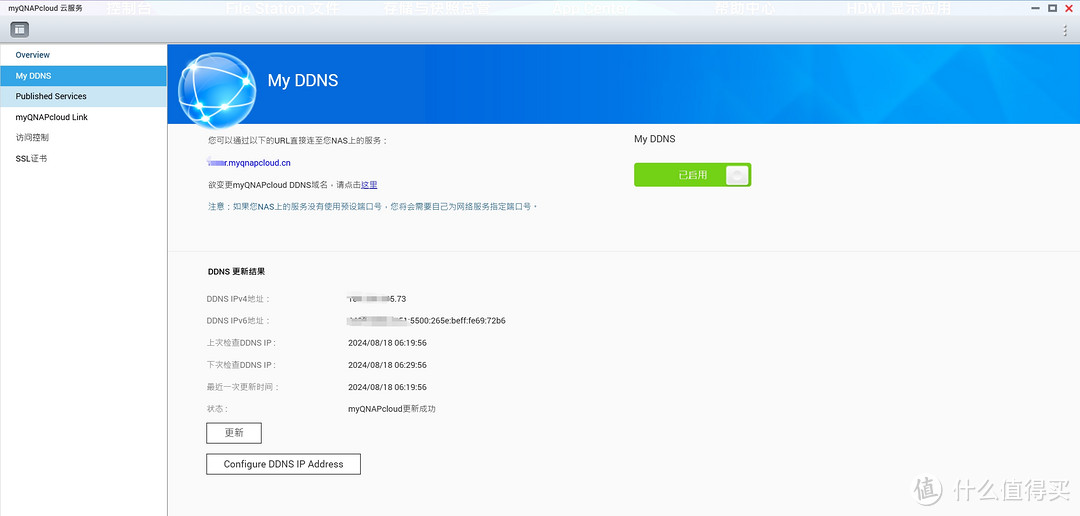This screenshot has height=516, width=1080.
Task: Open myQNAPcloud Link page
Action: point(52,117)
